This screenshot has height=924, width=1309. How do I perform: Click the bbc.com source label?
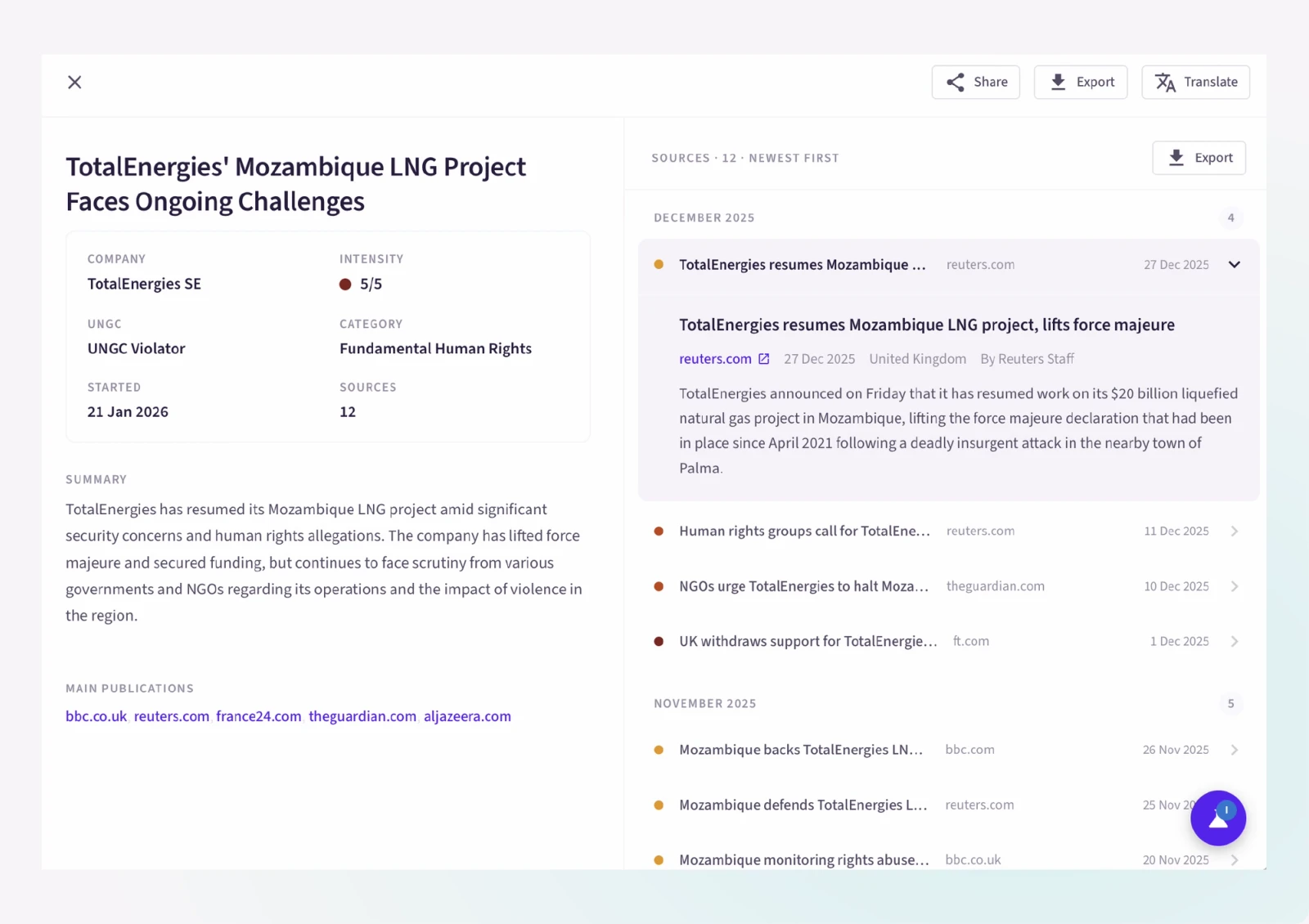pyautogui.click(x=970, y=750)
